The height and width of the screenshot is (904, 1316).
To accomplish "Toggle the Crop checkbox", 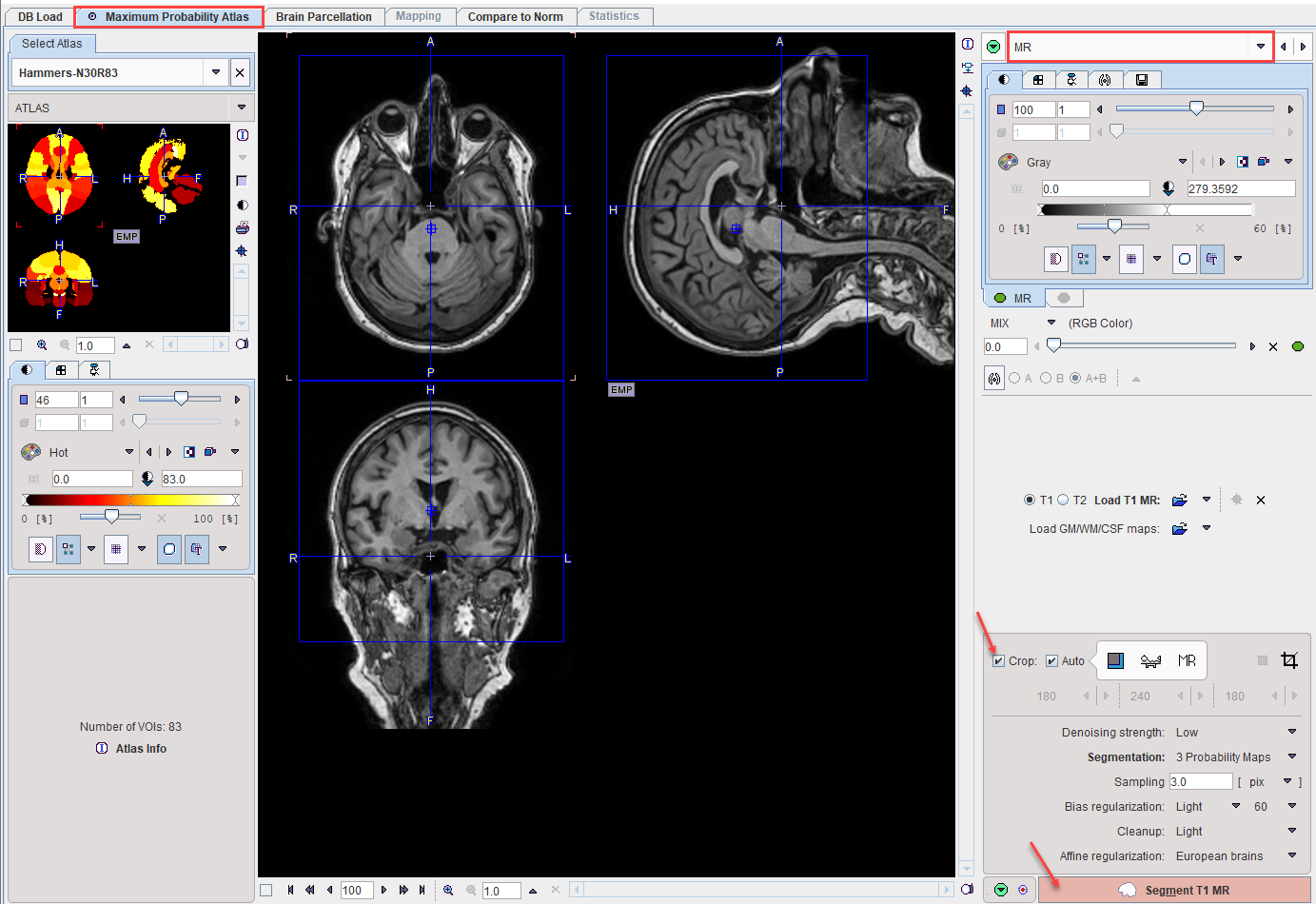I will tap(998, 660).
